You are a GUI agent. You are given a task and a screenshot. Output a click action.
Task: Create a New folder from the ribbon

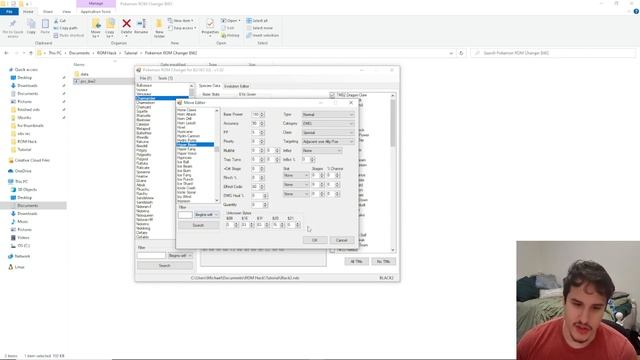pos(159,29)
